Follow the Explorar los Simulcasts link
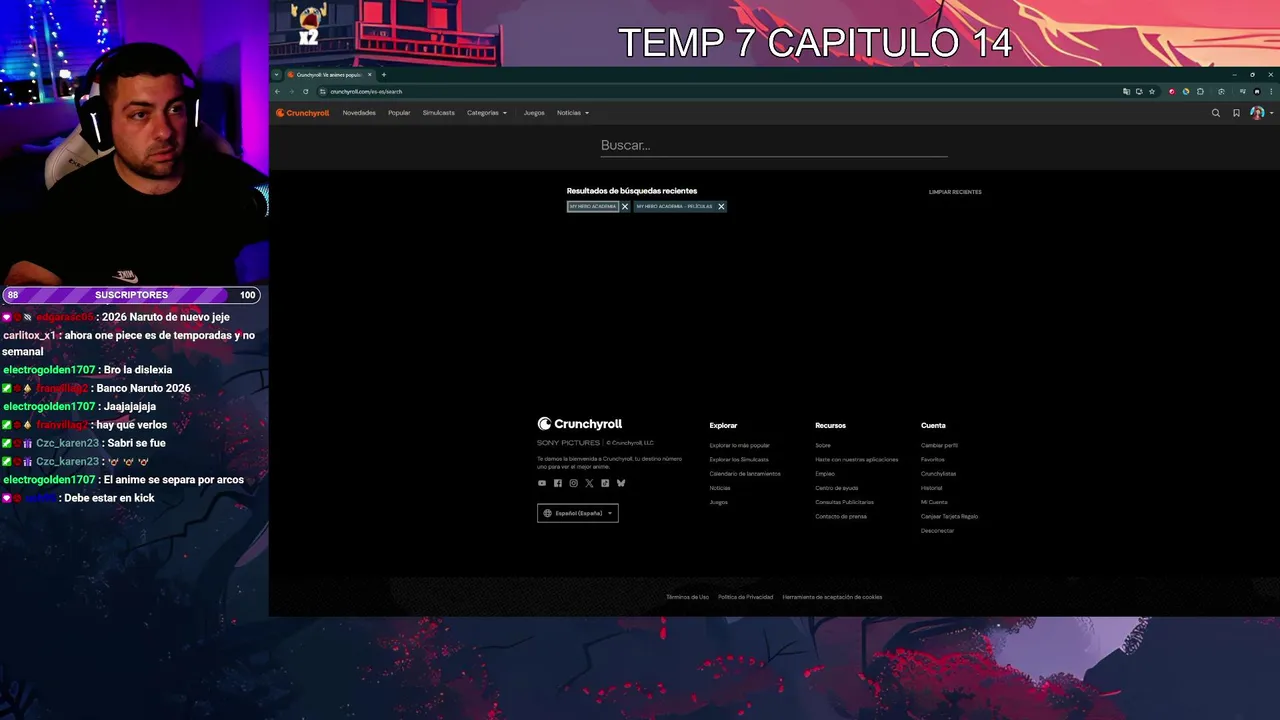 (x=739, y=460)
